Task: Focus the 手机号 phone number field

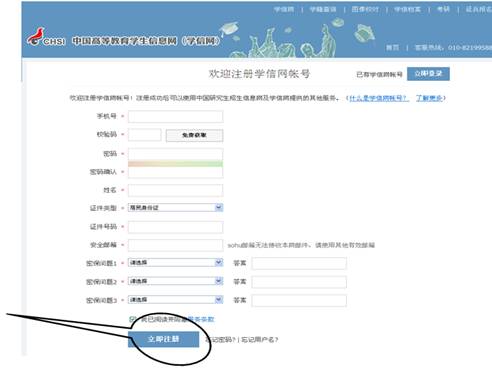Action: [175, 117]
